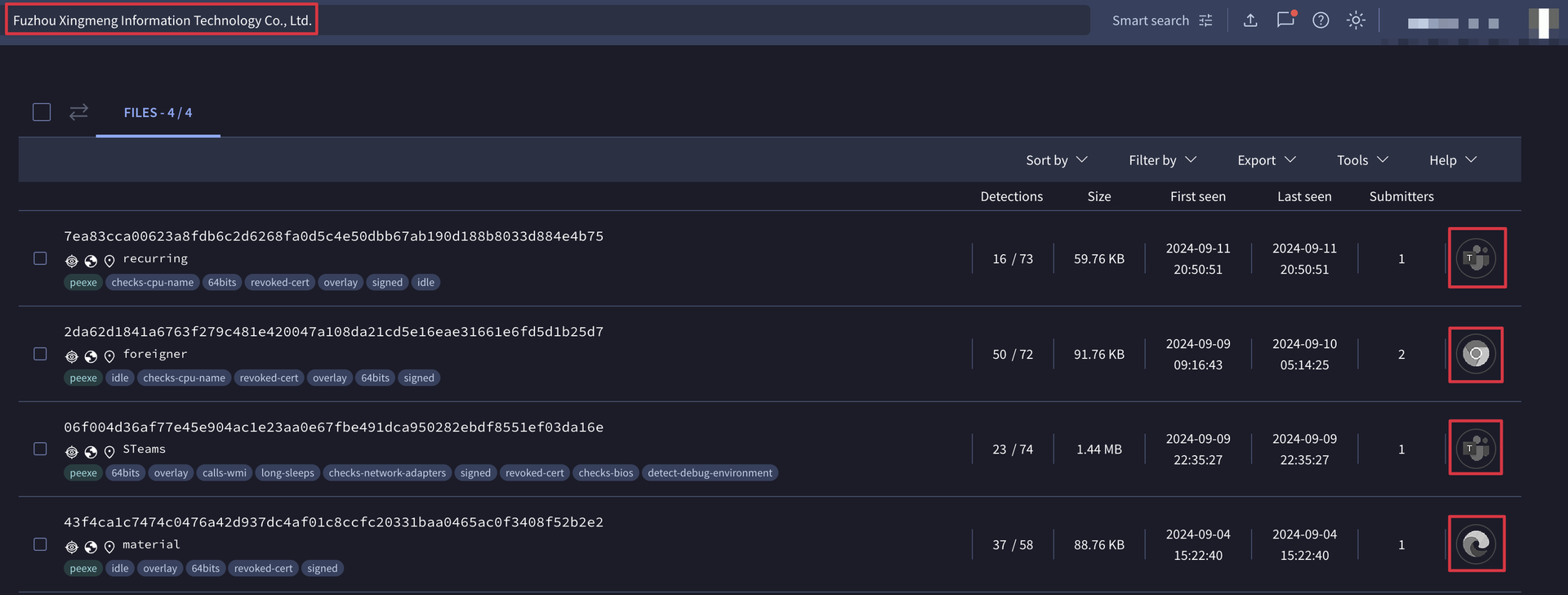Click the upload file icon
Image resolution: width=1568 pixels, height=595 pixels.
pyautogui.click(x=1249, y=20)
